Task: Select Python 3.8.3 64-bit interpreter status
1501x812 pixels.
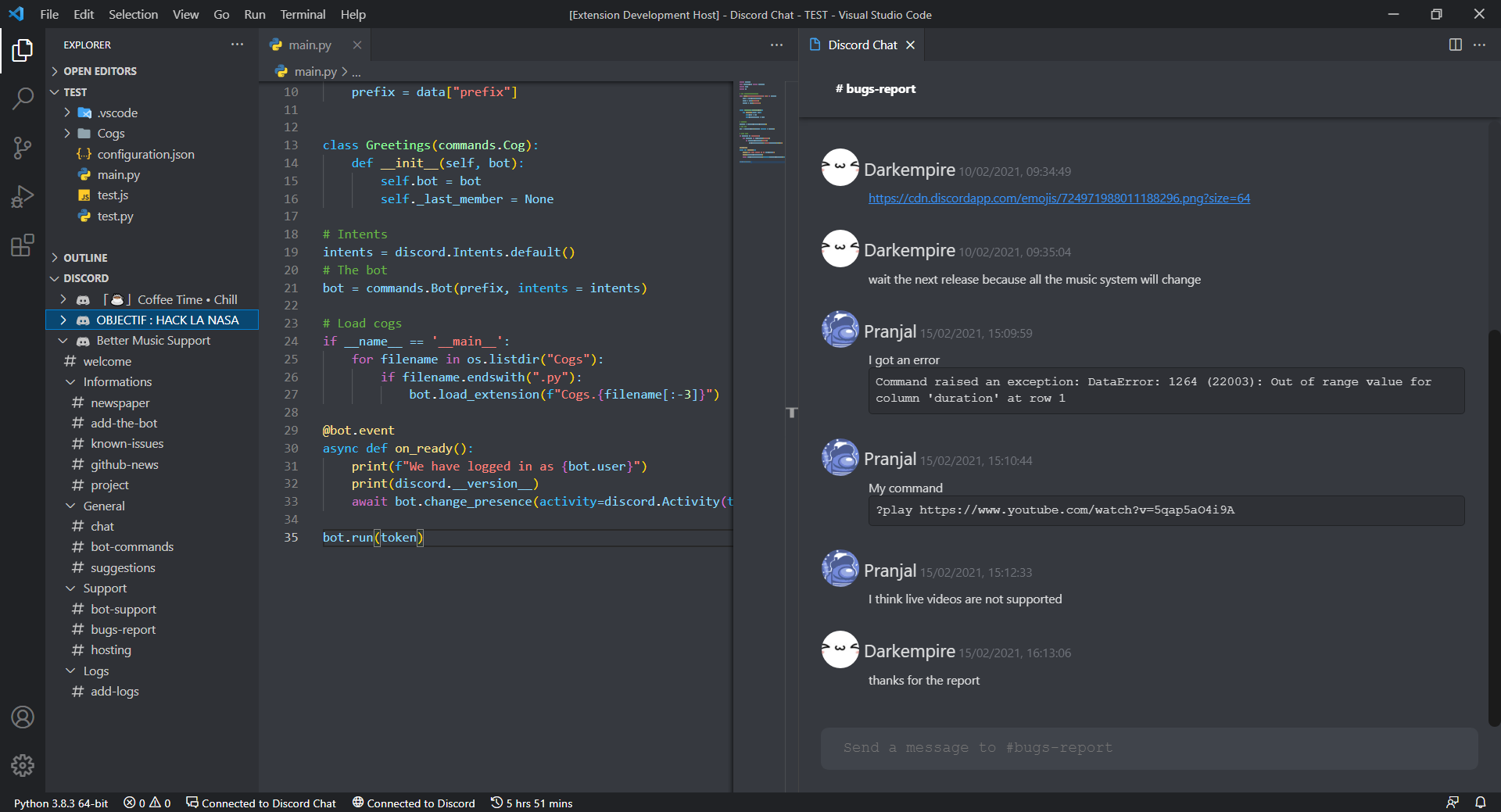Action: click(61, 803)
